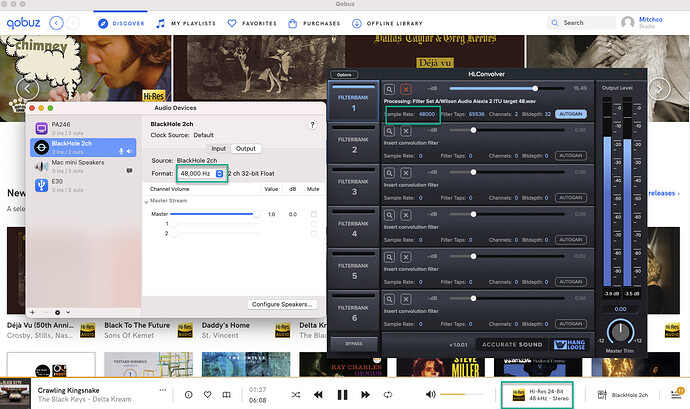Show track info icon in player bar
Screen dimensions: 690x409
(x=188, y=395)
